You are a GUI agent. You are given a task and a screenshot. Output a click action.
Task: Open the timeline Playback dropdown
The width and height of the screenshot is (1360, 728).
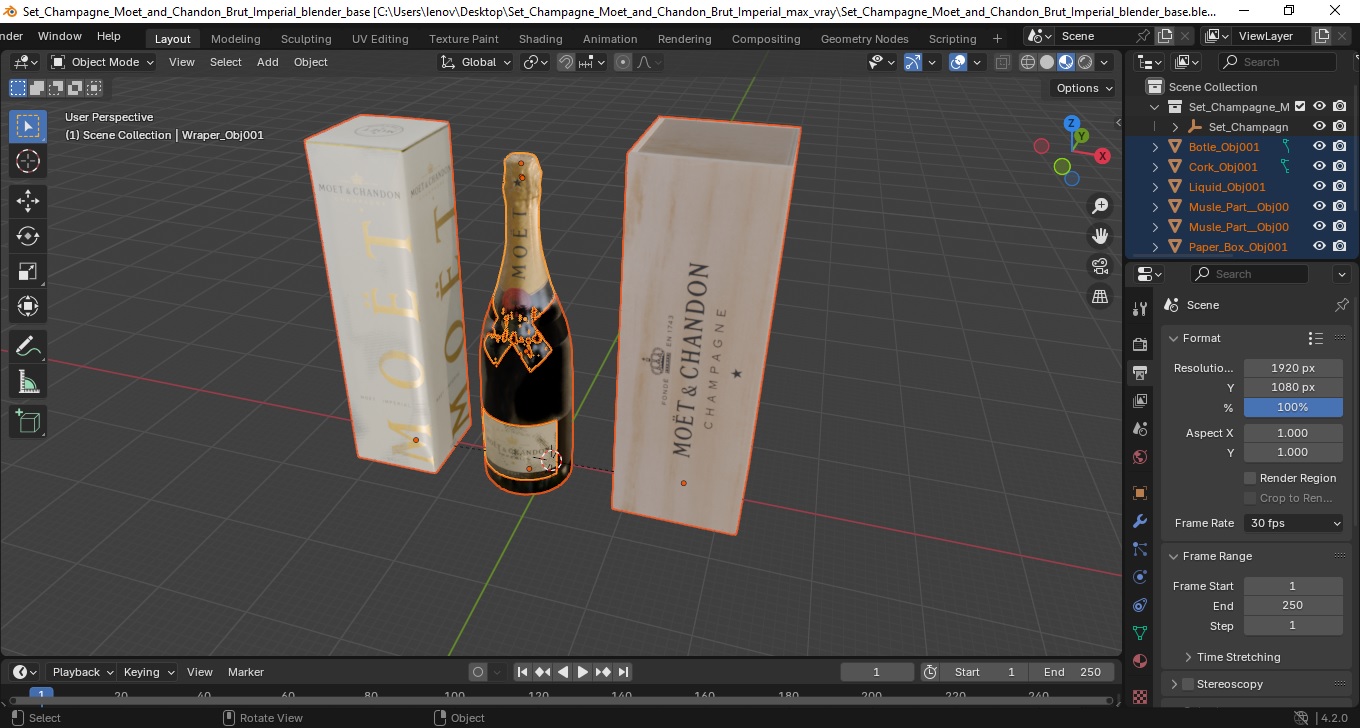(81, 672)
